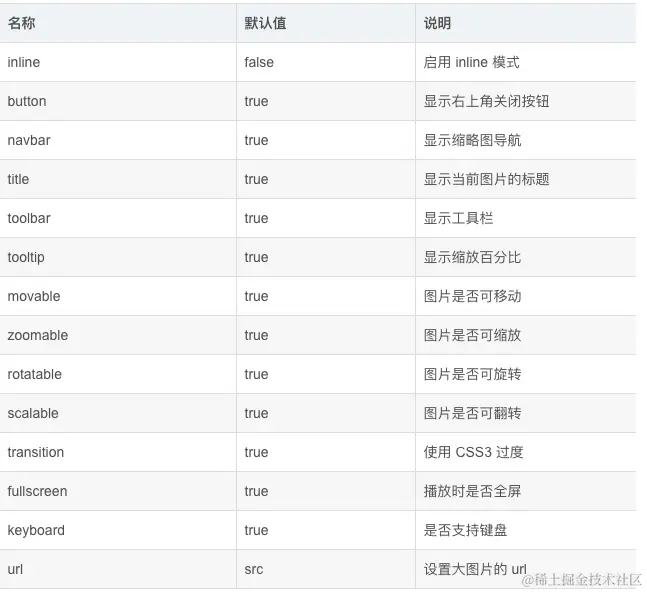The height and width of the screenshot is (592, 647).
Task: Click the false default value for inline
Action: click(x=259, y=62)
